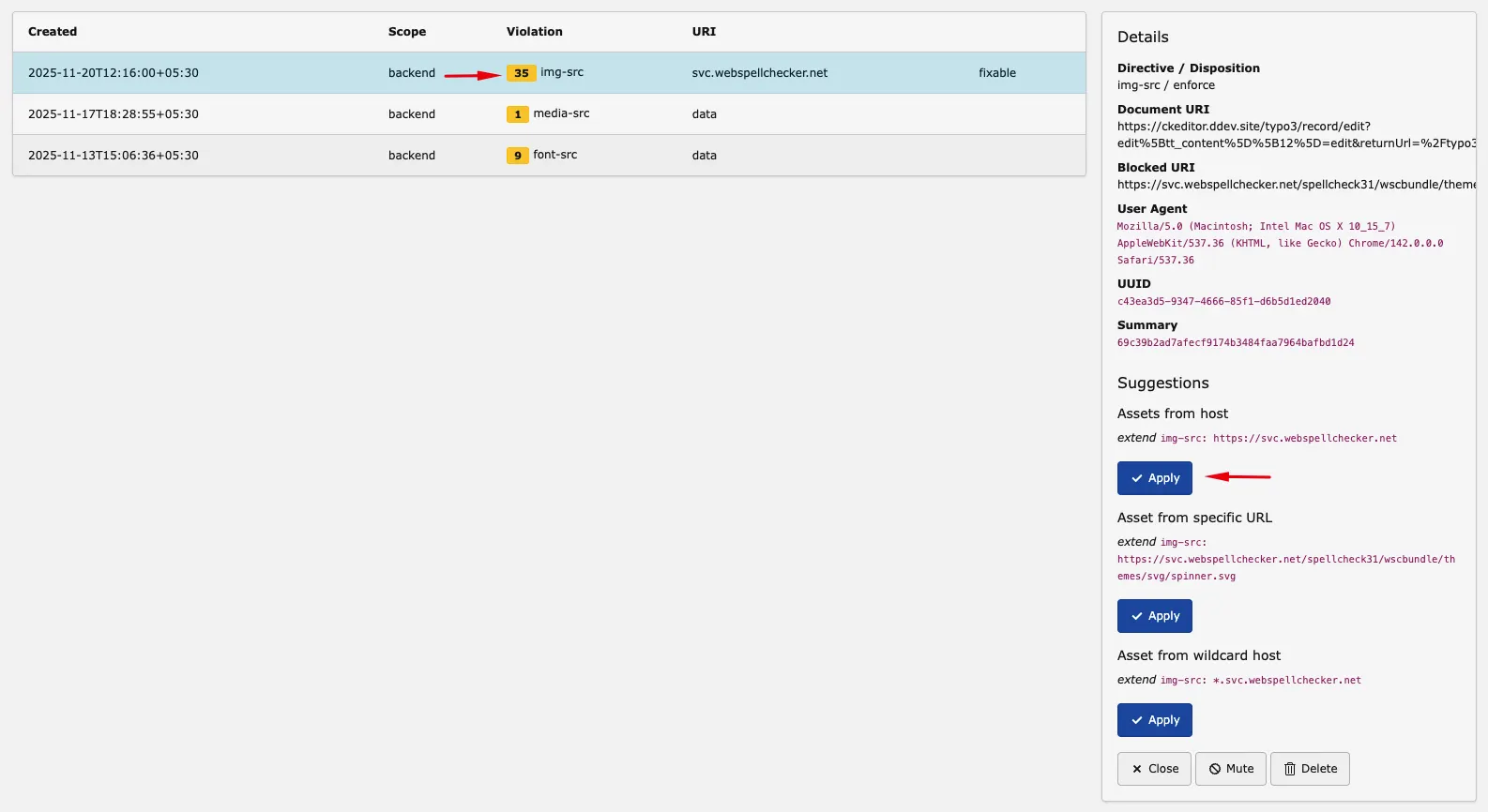The height and width of the screenshot is (812, 1488).
Task: Click the media-src count badge 1
Action: point(518,114)
